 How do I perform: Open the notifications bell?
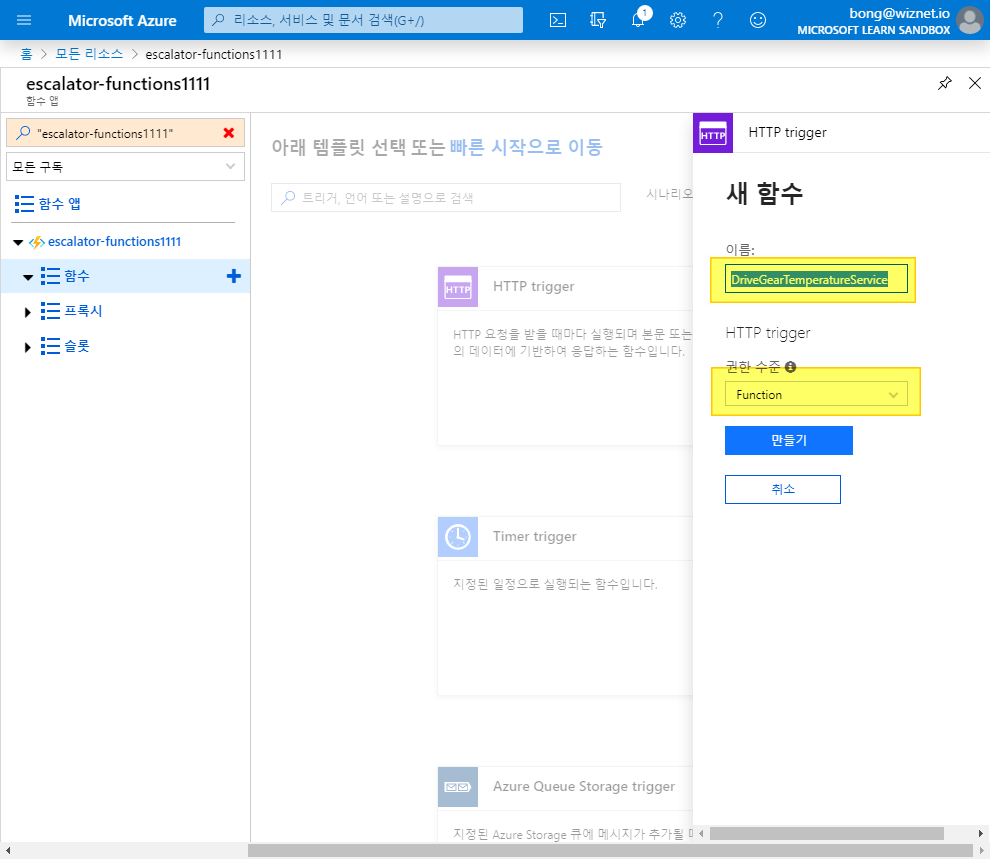pyautogui.click(x=638, y=20)
